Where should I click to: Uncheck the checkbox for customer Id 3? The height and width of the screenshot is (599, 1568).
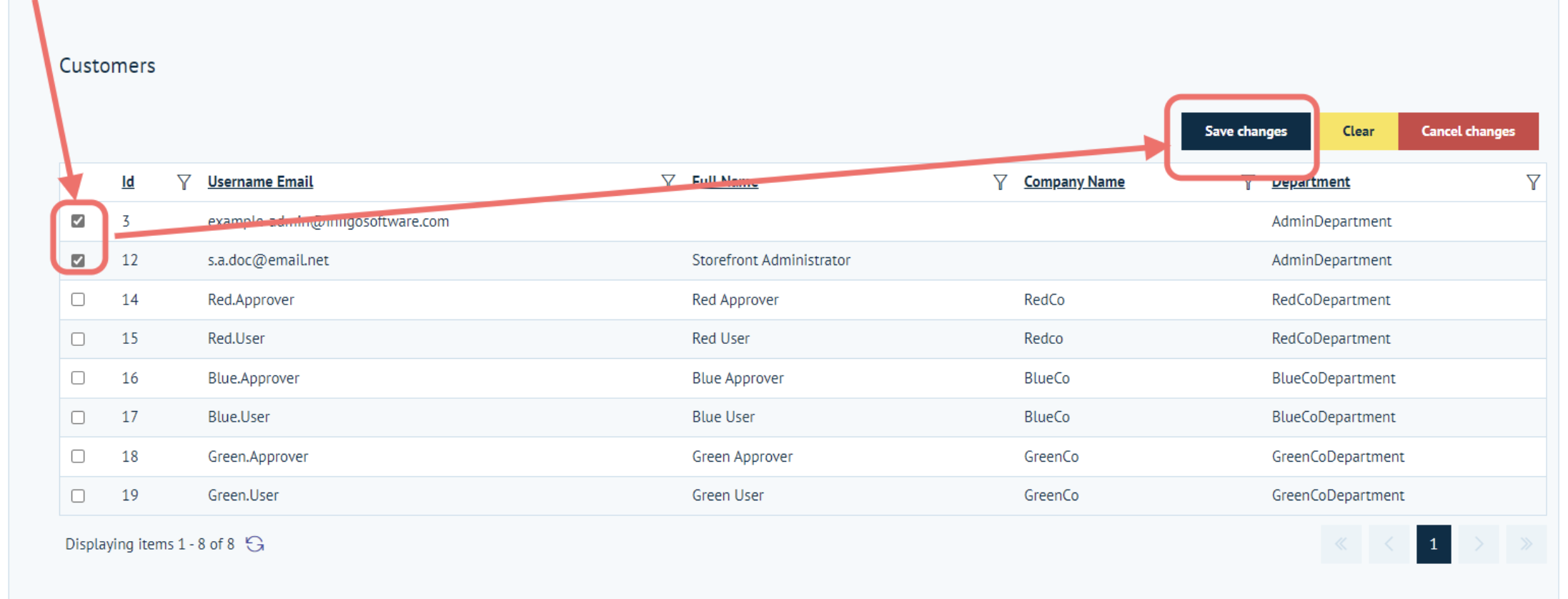click(x=78, y=221)
